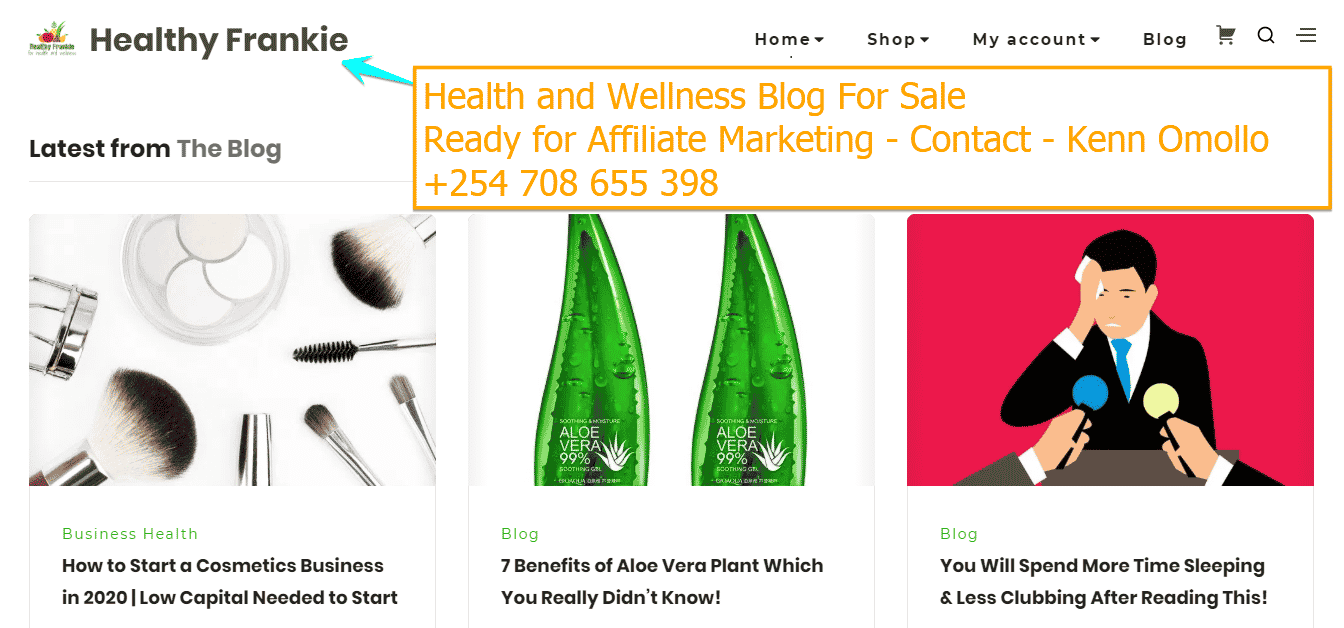The image size is (1344, 628).
Task: Open the sleeping and clubbing article title
Action: [1104, 582]
